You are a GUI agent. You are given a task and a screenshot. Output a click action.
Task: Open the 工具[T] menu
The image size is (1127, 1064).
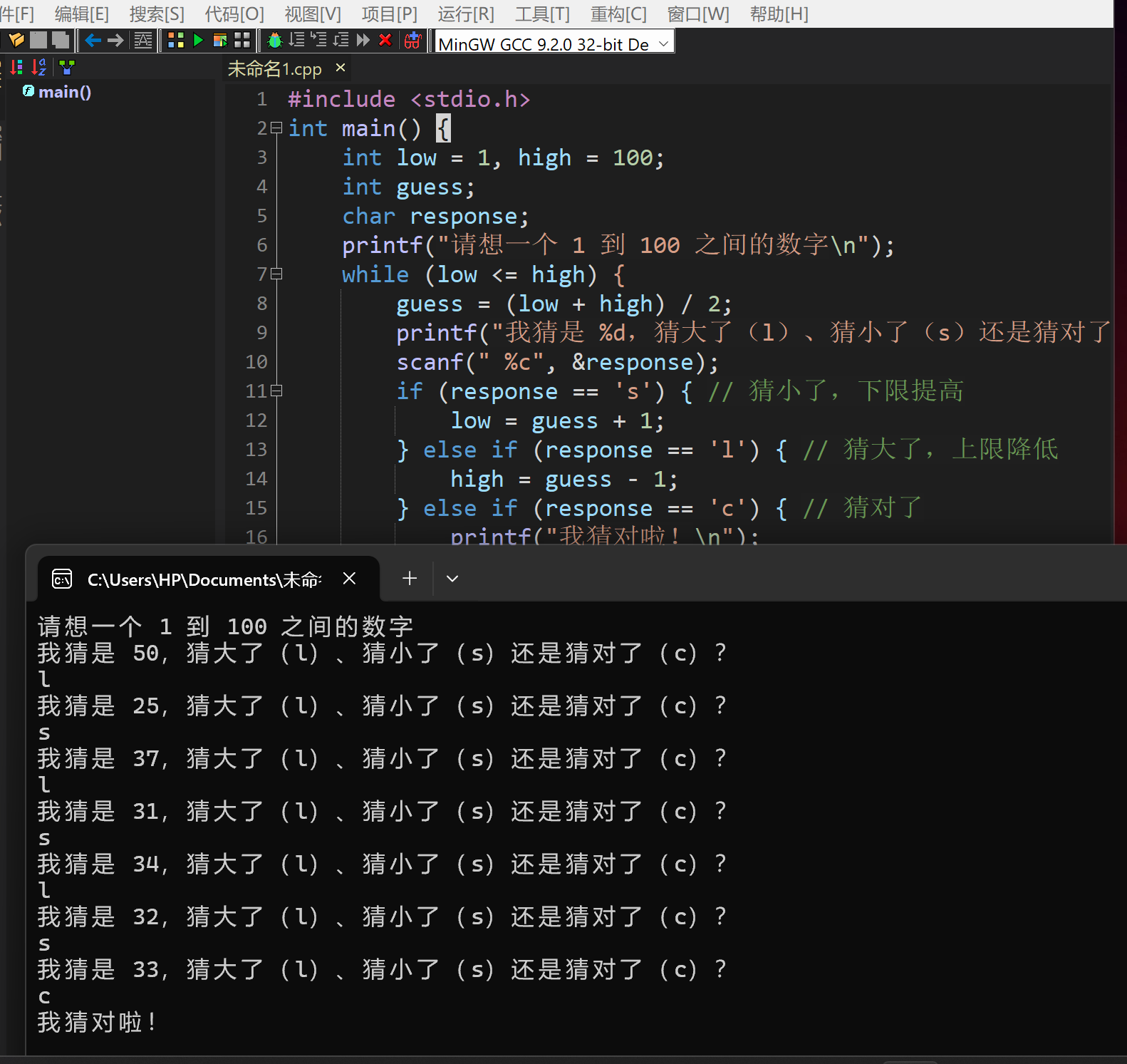tap(542, 14)
